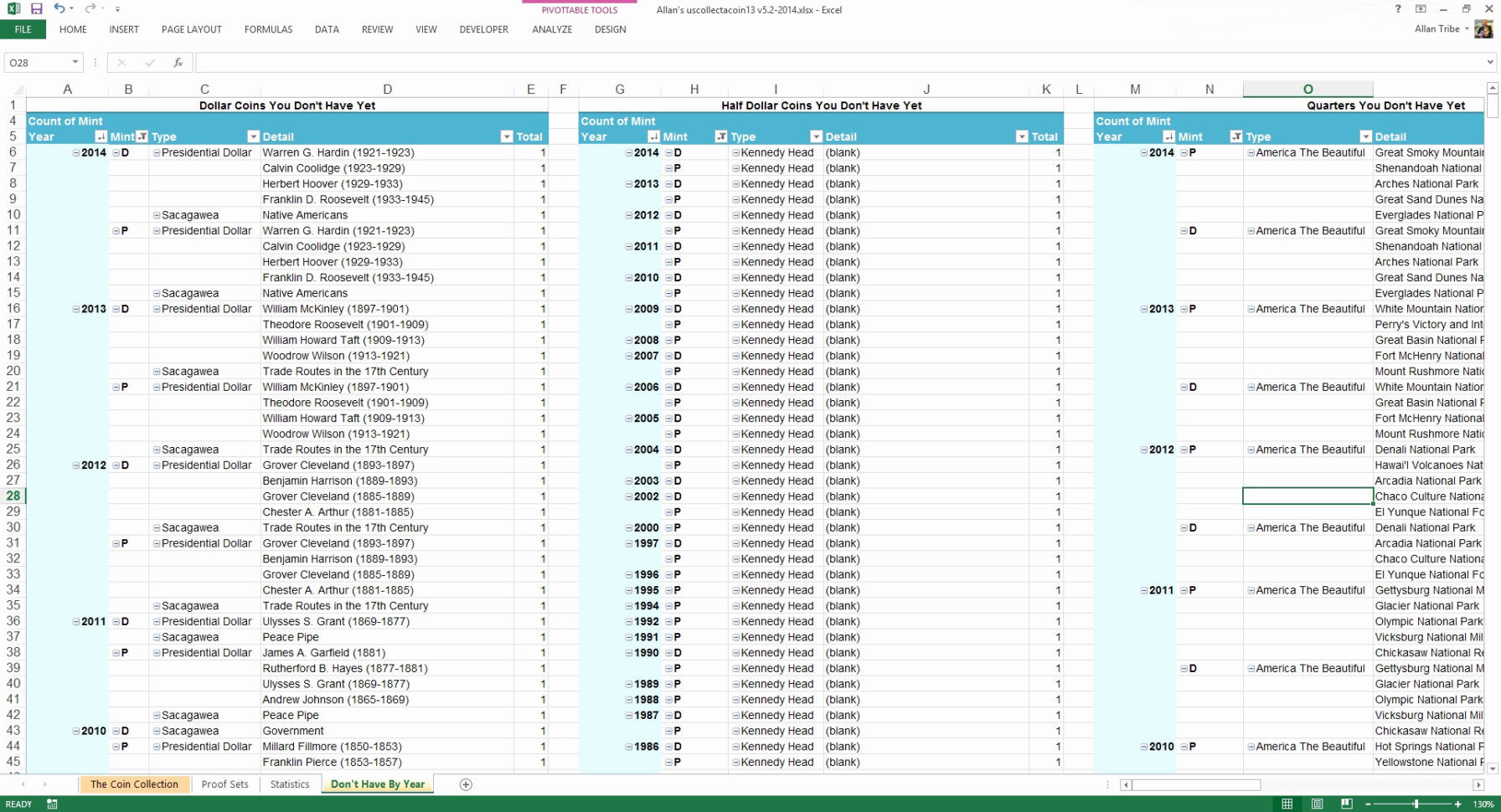Image resolution: width=1501 pixels, height=812 pixels.
Task: Open the Name Box dropdown
Action: pos(74,61)
